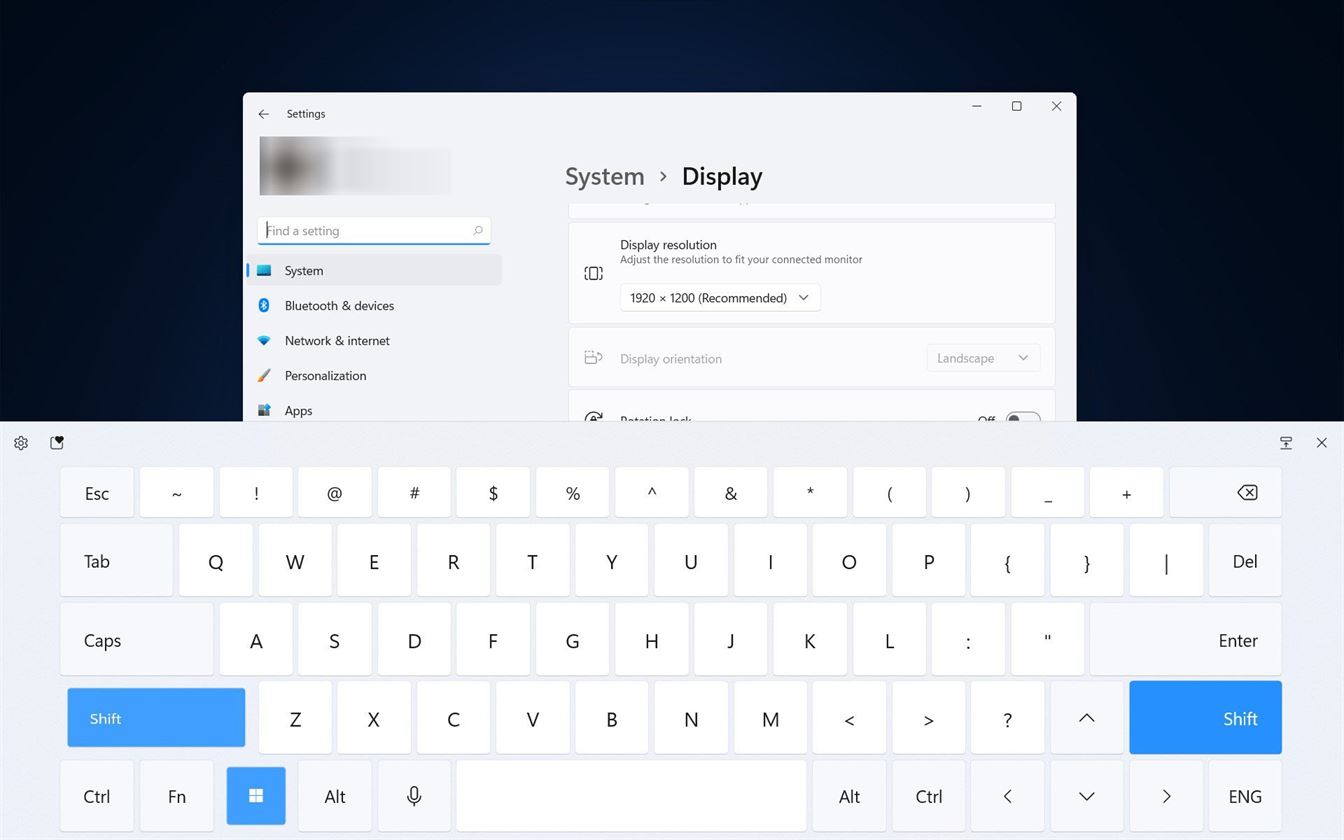Image resolution: width=1344 pixels, height=840 pixels.
Task: Open Personalization settings category
Action: point(325,376)
